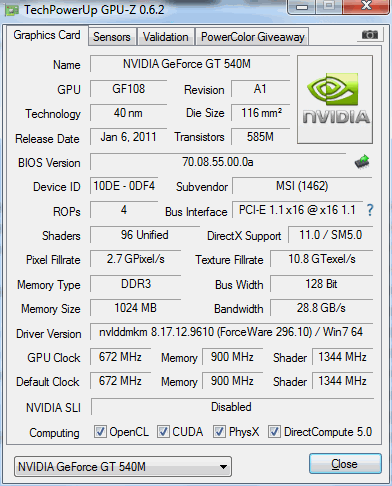Switch to the Sensors tab
This screenshot has height=486, width=392.
[112, 37]
